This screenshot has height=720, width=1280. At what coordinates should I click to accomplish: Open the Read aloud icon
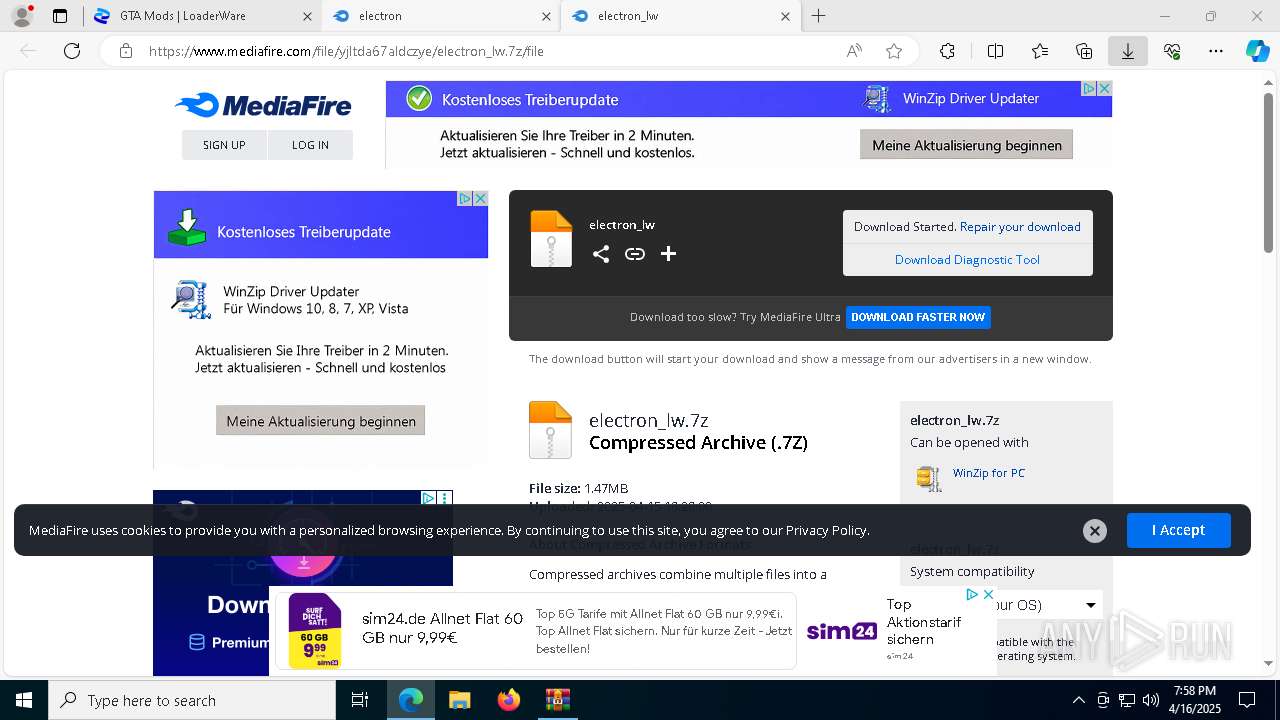tap(854, 51)
